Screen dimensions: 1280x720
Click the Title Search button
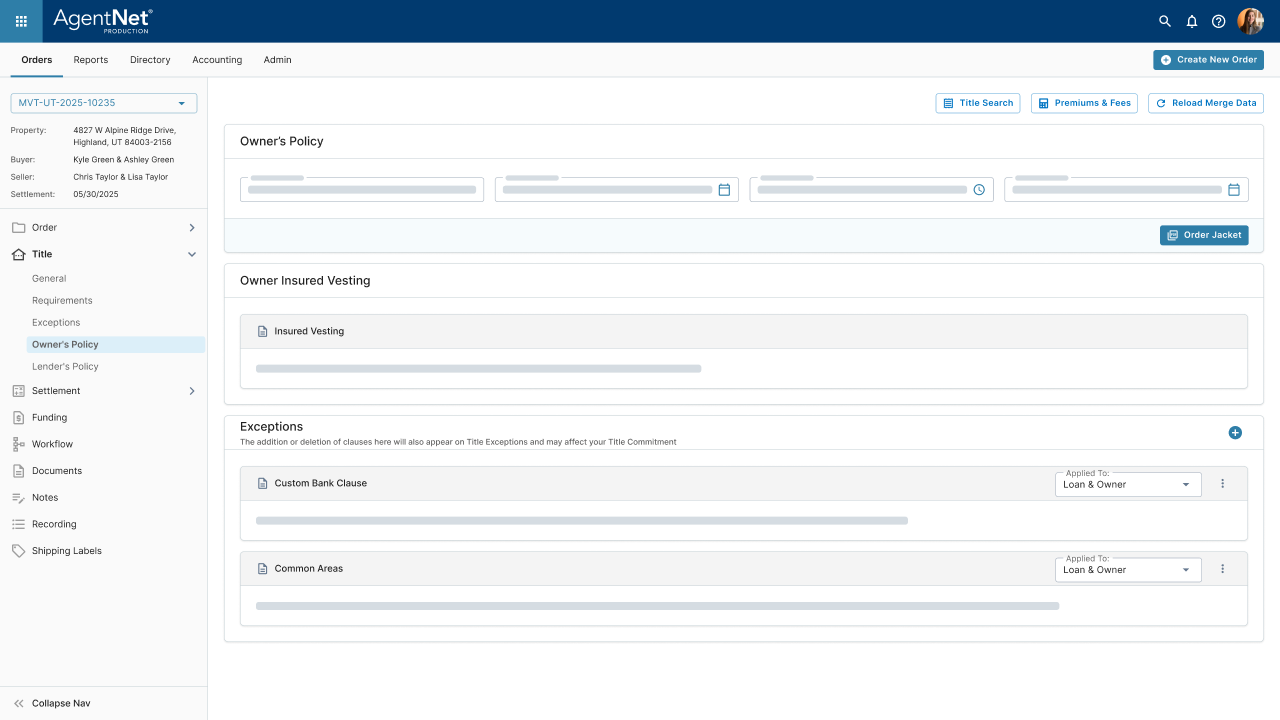click(976, 103)
